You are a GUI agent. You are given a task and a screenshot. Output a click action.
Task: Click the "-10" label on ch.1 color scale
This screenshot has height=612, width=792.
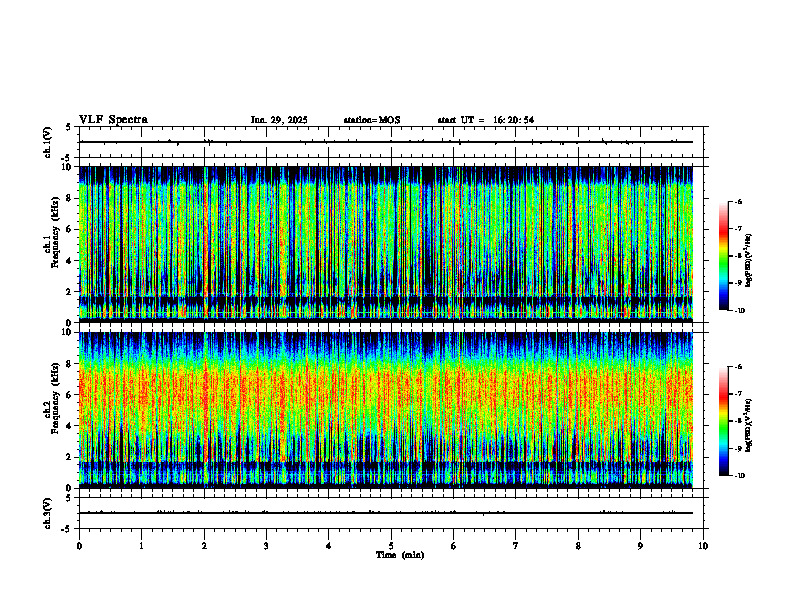point(739,311)
